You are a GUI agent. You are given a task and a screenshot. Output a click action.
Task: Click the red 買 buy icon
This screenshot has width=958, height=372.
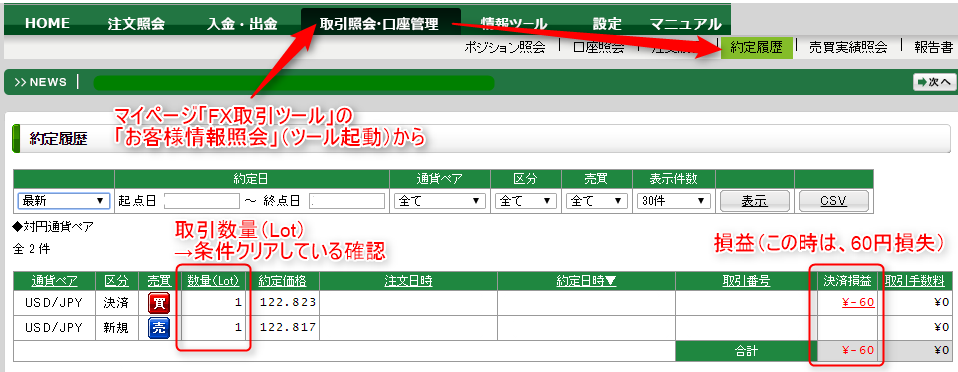click(x=159, y=303)
